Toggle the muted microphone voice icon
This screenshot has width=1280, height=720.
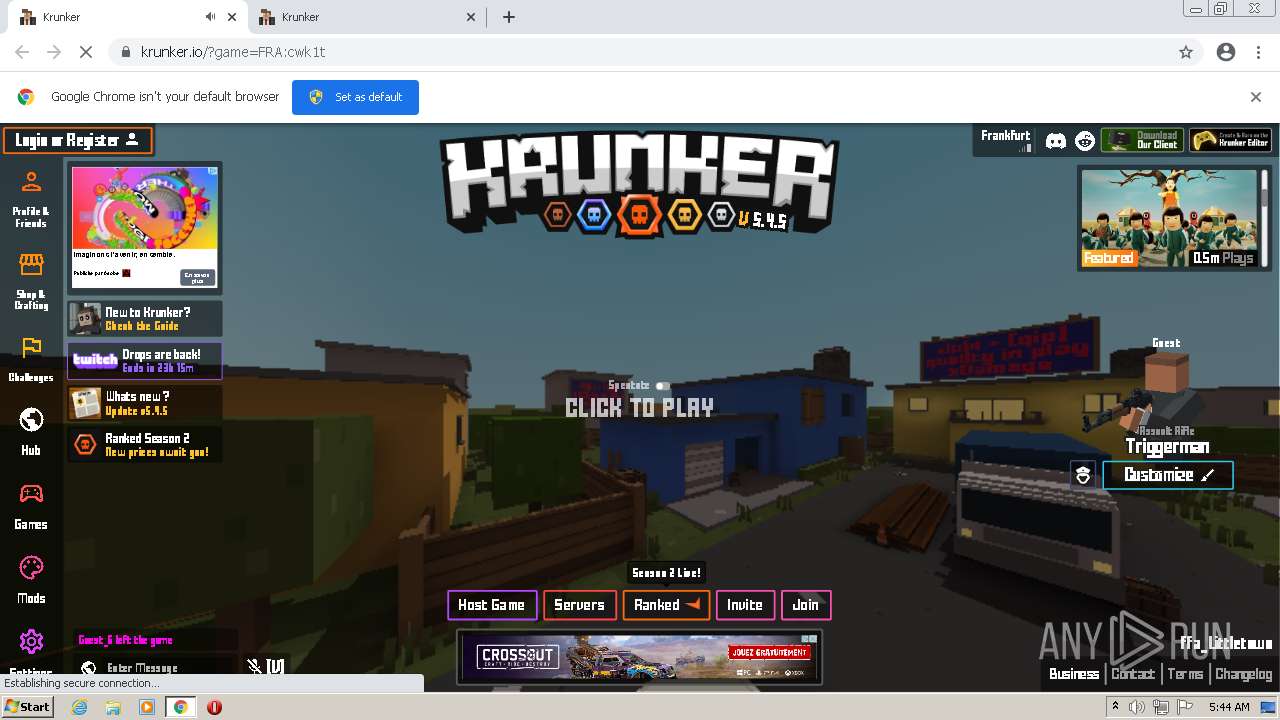click(254, 666)
